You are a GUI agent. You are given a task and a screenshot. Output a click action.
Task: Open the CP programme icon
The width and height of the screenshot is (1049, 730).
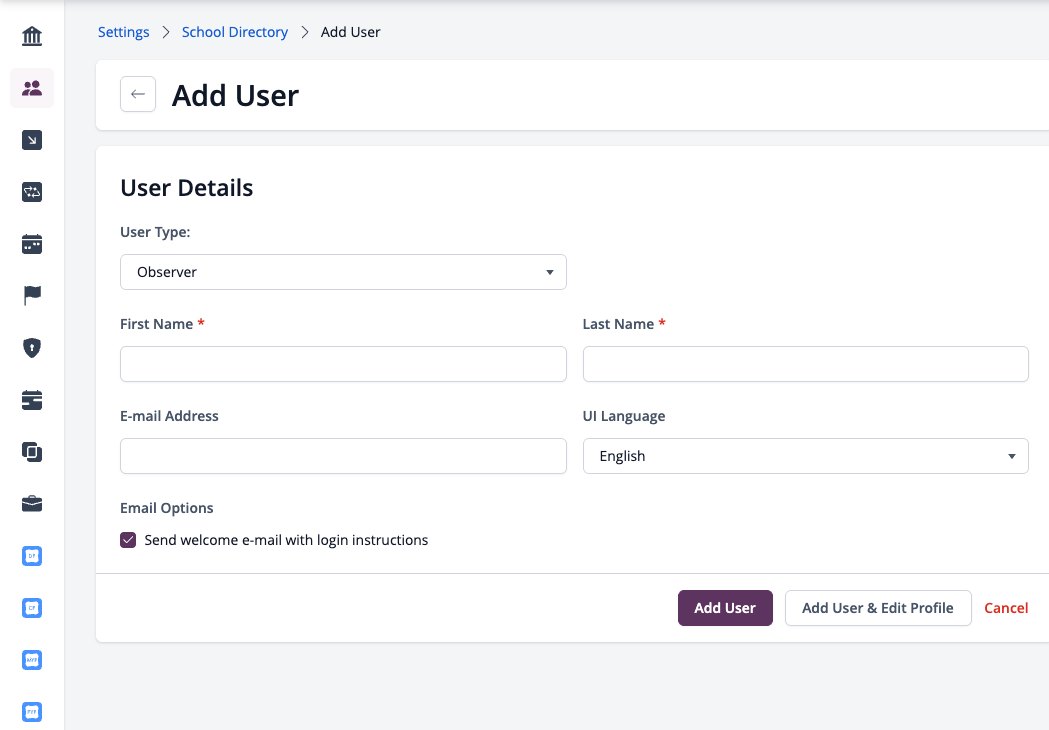[x=31, y=608]
